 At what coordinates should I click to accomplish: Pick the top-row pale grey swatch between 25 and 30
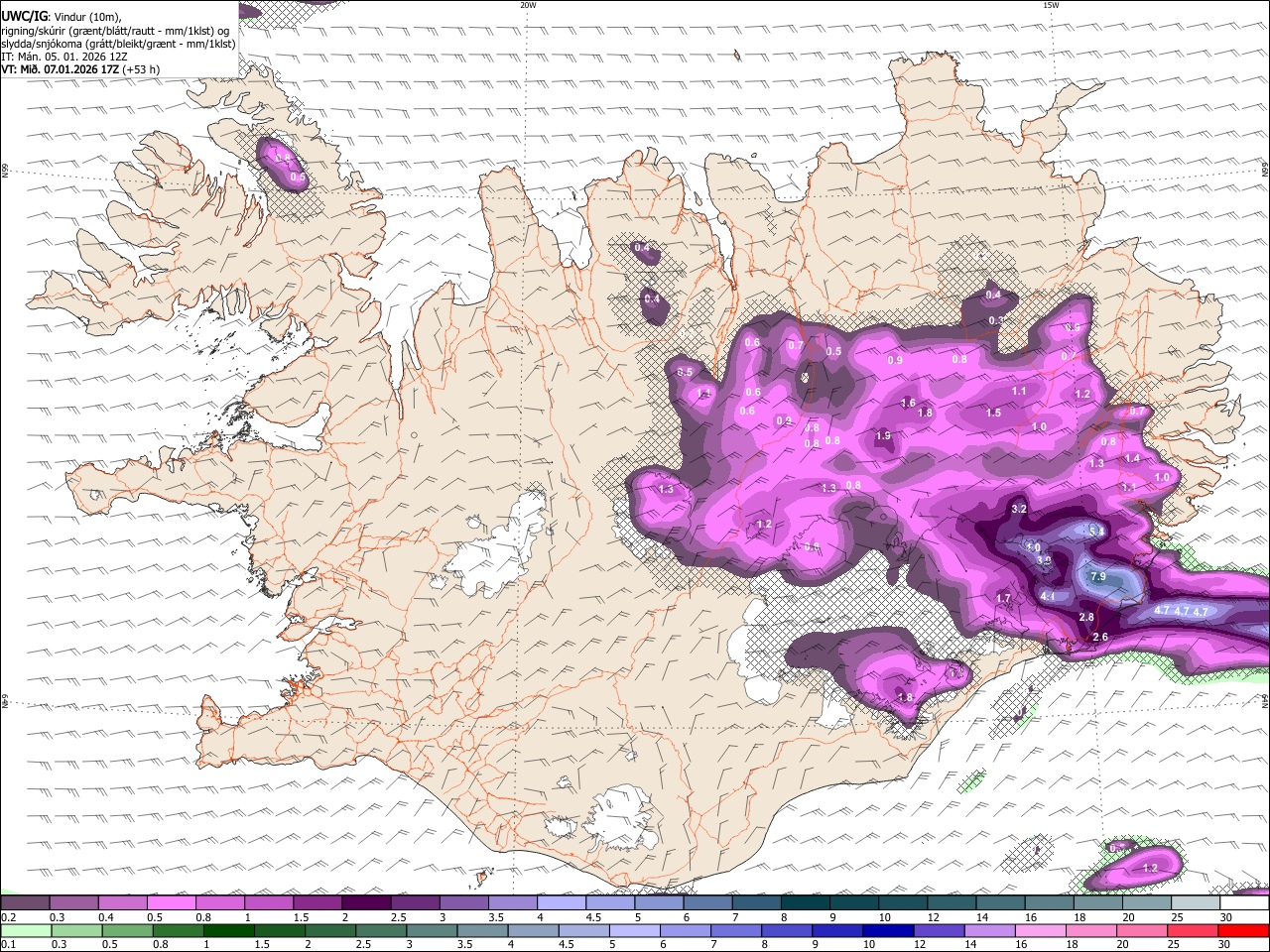pyautogui.click(x=1196, y=903)
